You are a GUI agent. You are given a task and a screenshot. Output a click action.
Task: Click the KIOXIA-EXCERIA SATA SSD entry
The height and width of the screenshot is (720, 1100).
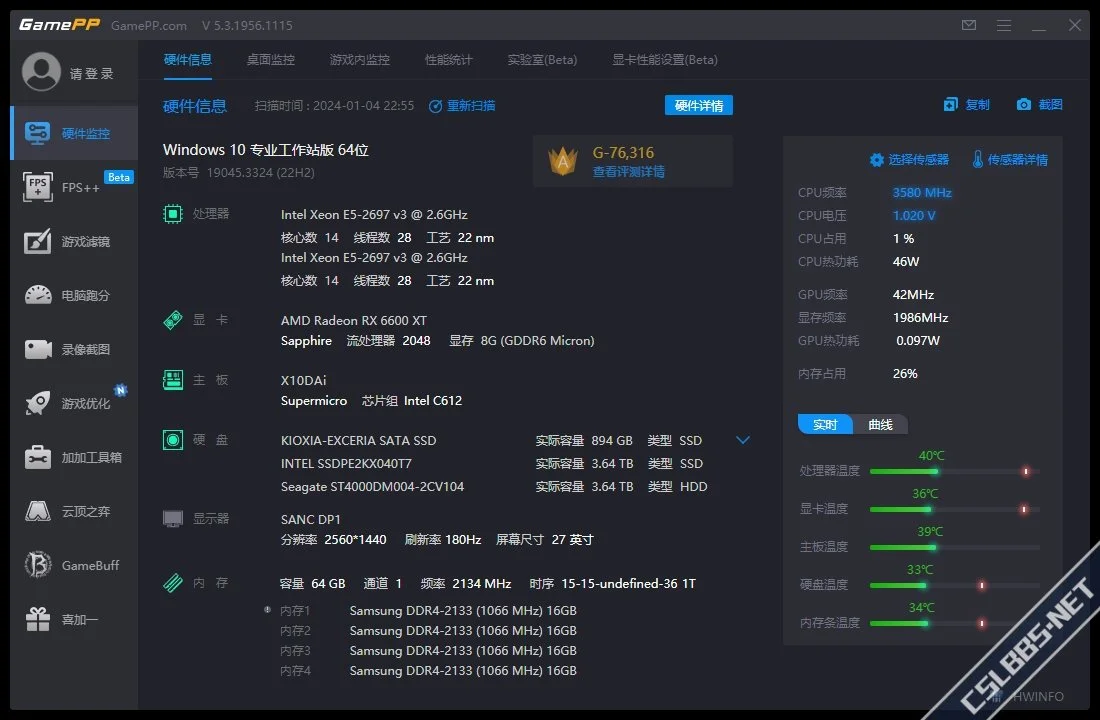click(x=358, y=441)
